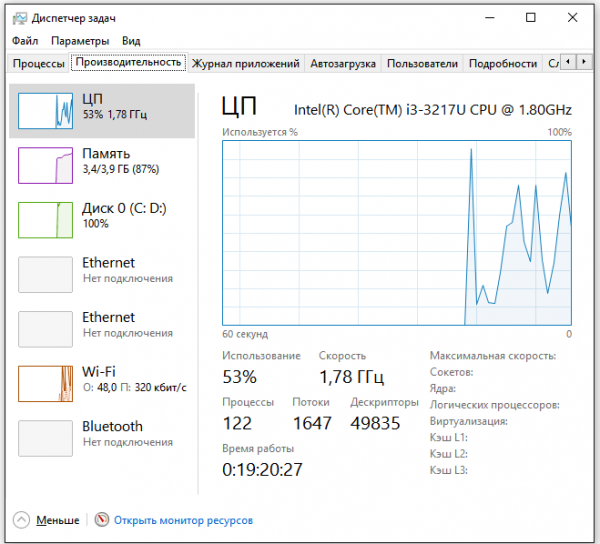This screenshot has width=600, height=544.
Task: Click the Wi-Fi speed text 320 кбит/с
Action: click(x=161, y=388)
